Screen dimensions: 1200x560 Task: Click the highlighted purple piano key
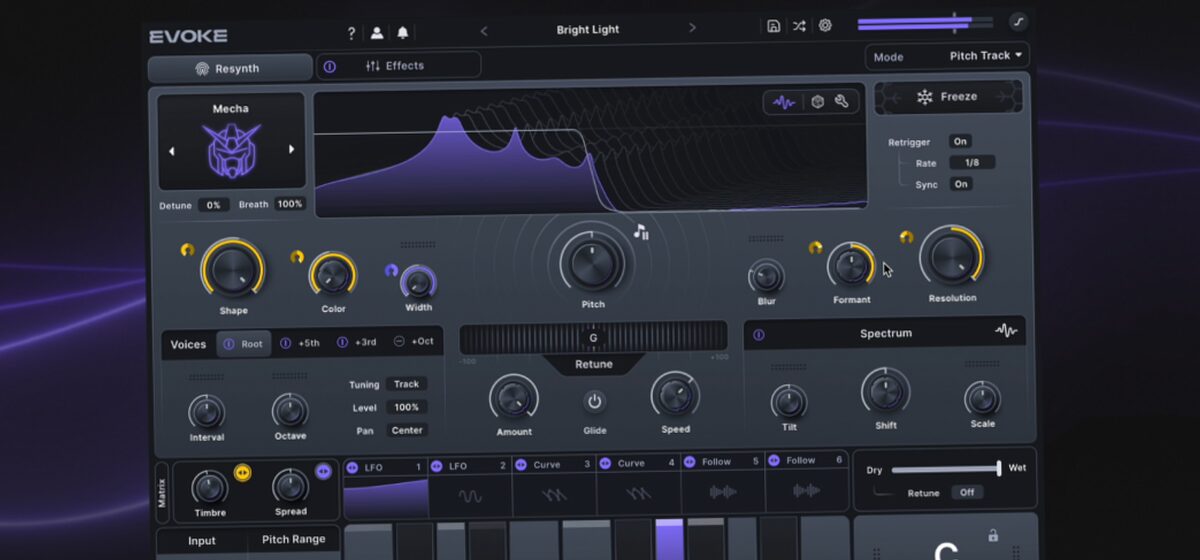click(x=669, y=539)
